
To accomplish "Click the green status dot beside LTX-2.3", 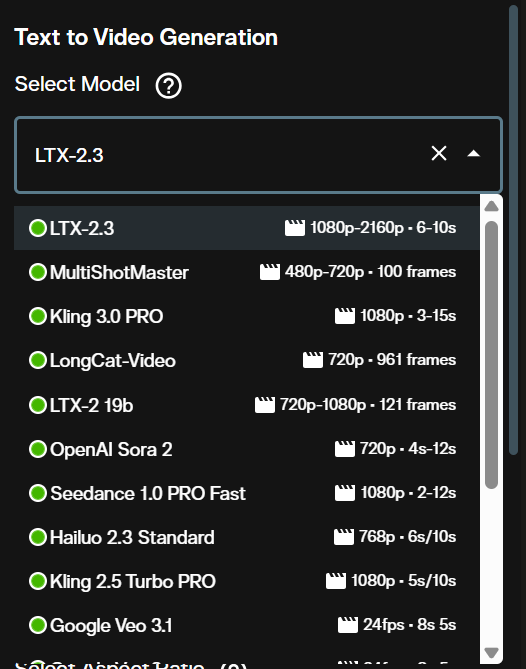I will (x=38, y=228).
